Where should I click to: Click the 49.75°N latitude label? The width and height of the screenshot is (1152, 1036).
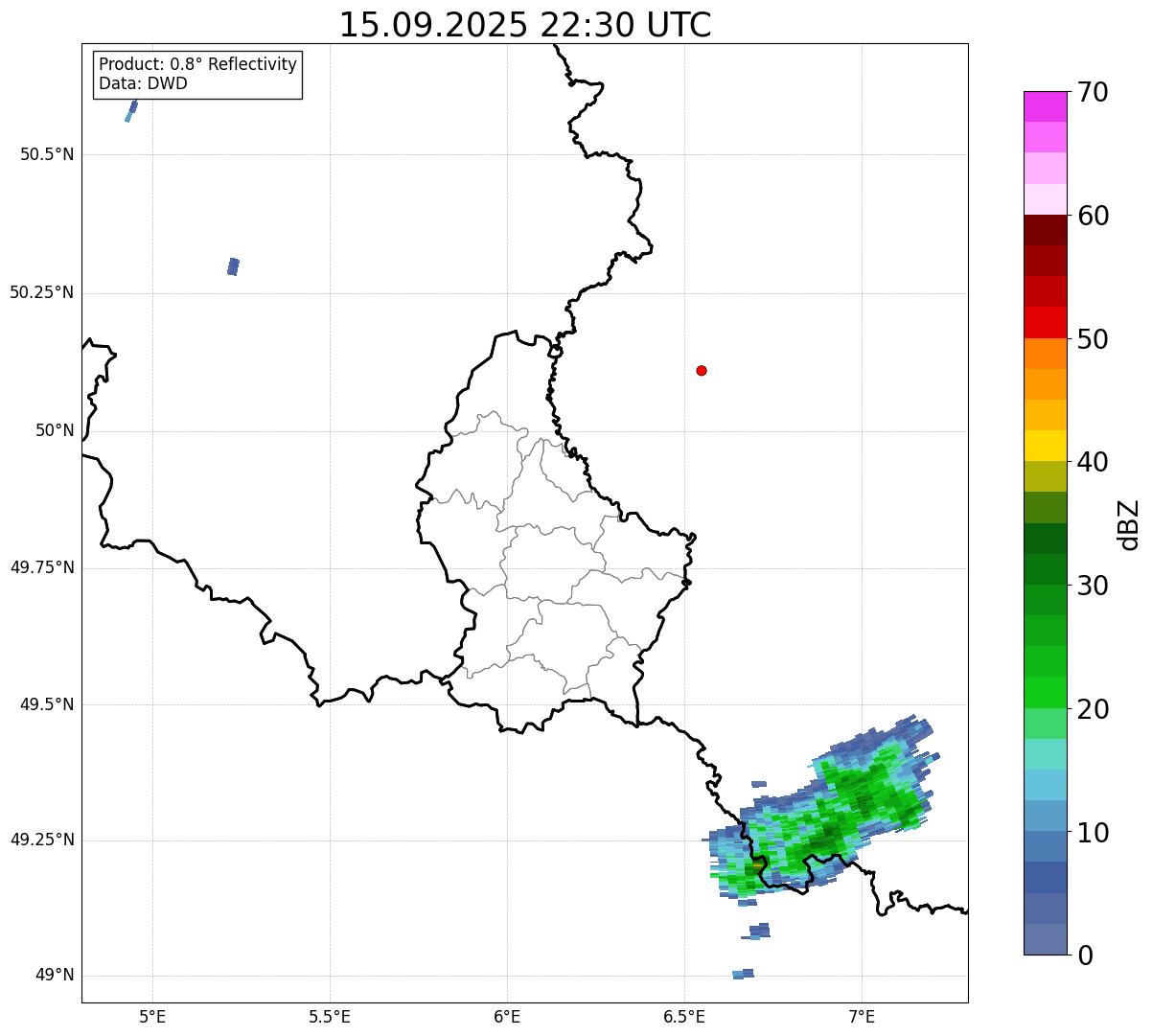(x=42, y=567)
